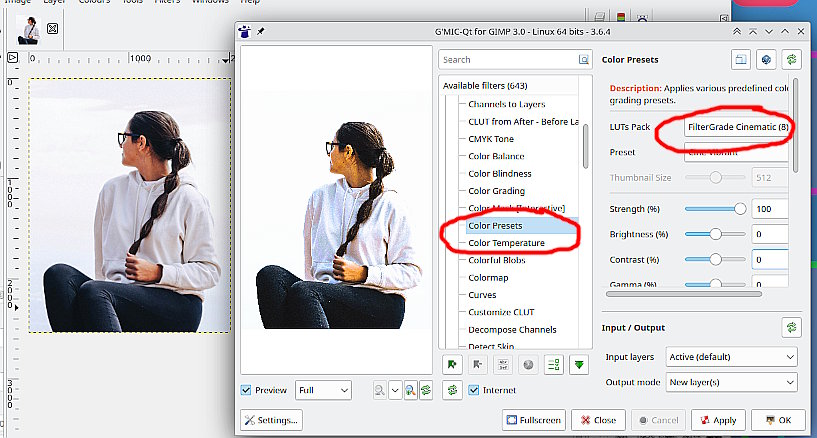Screen dimensions: 817x438
Task: Open the Preset dropdown
Action: click(x=736, y=152)
